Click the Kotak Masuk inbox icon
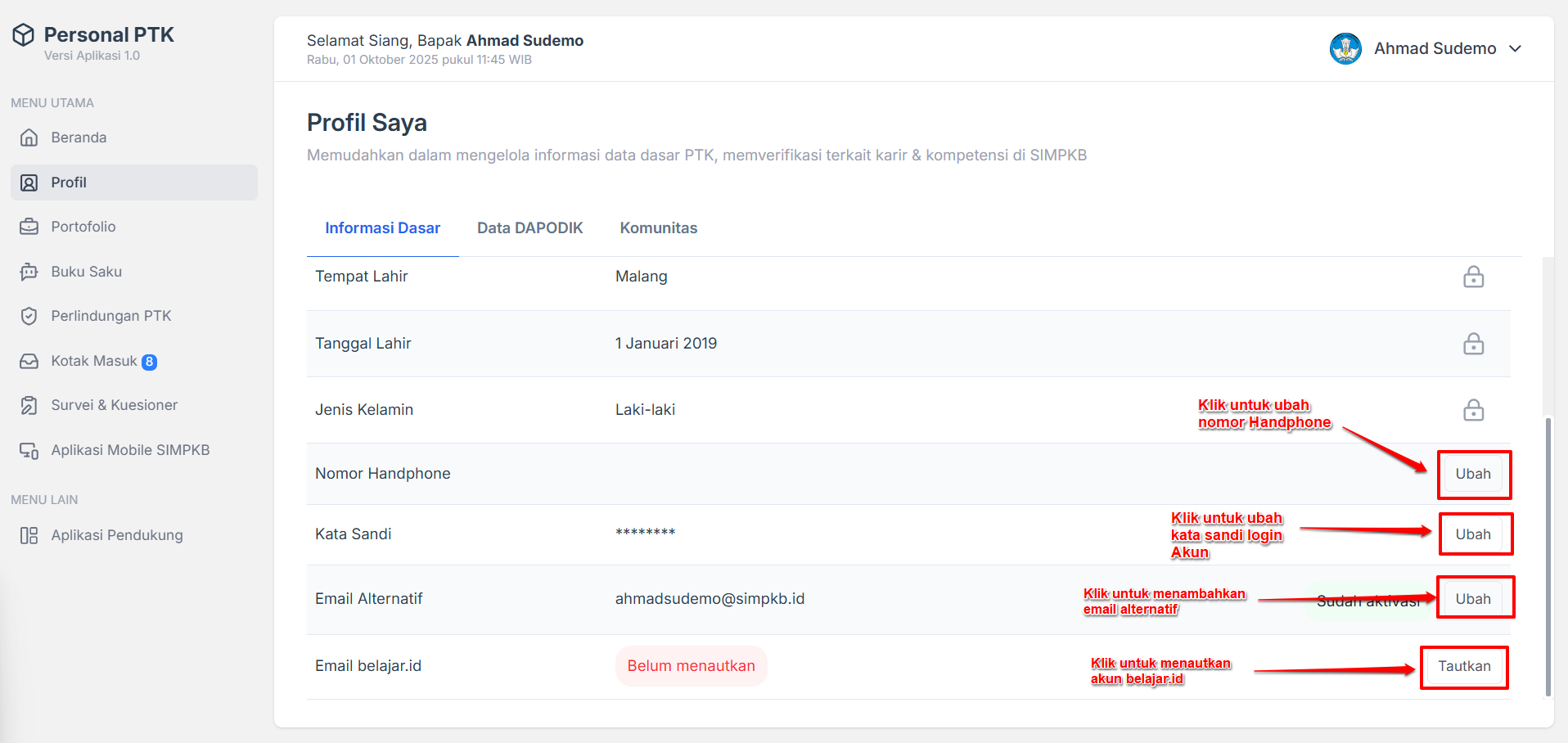The height and width of the screenshot is (743, 1568). click(29, 361)
